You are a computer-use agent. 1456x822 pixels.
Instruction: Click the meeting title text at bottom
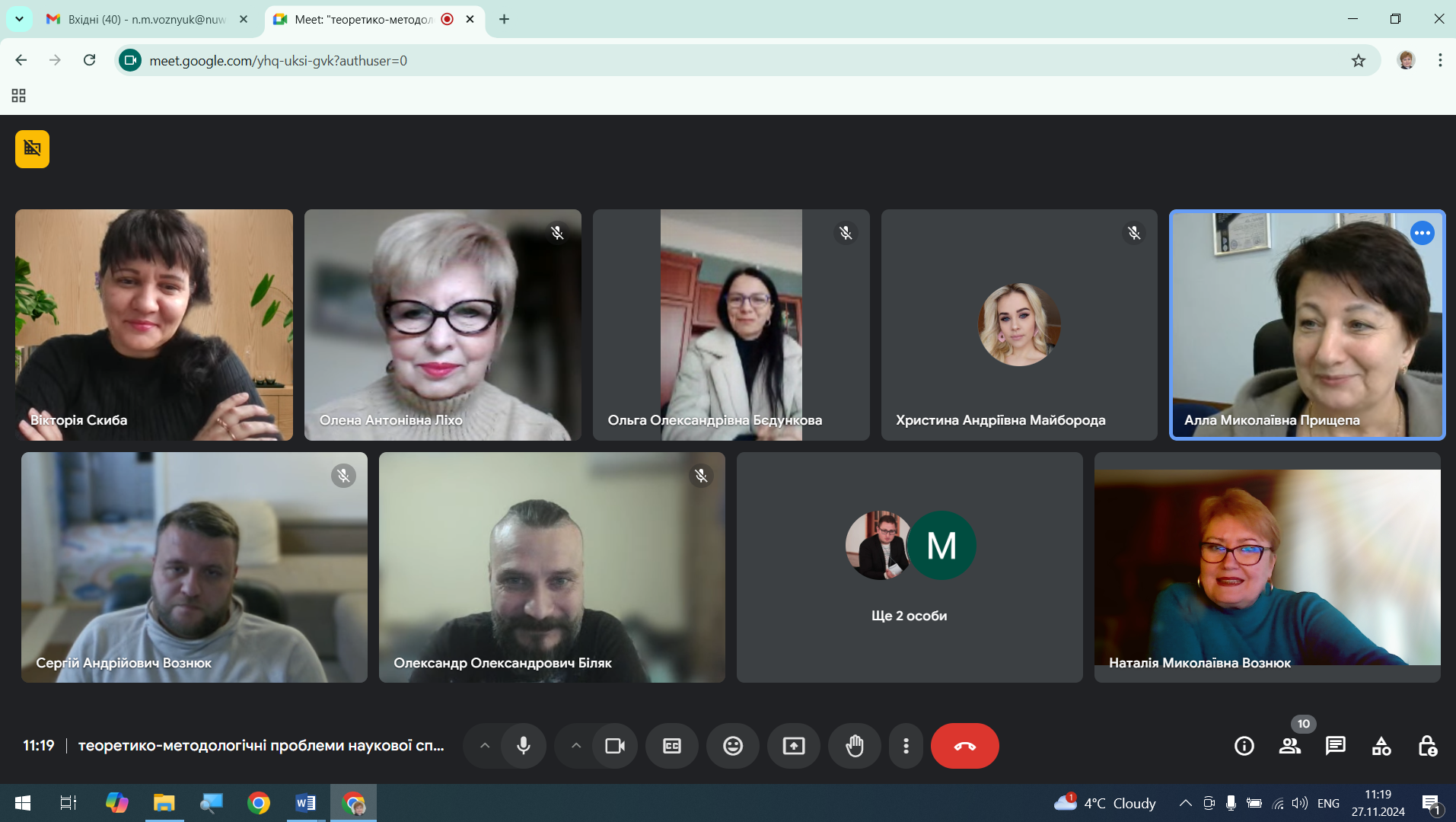click(x=261, y=746)
